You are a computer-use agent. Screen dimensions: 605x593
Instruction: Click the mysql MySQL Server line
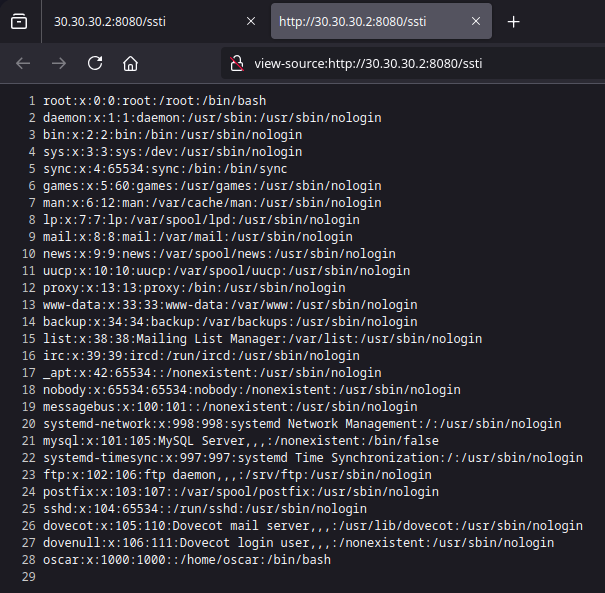[x=240, y=441]
